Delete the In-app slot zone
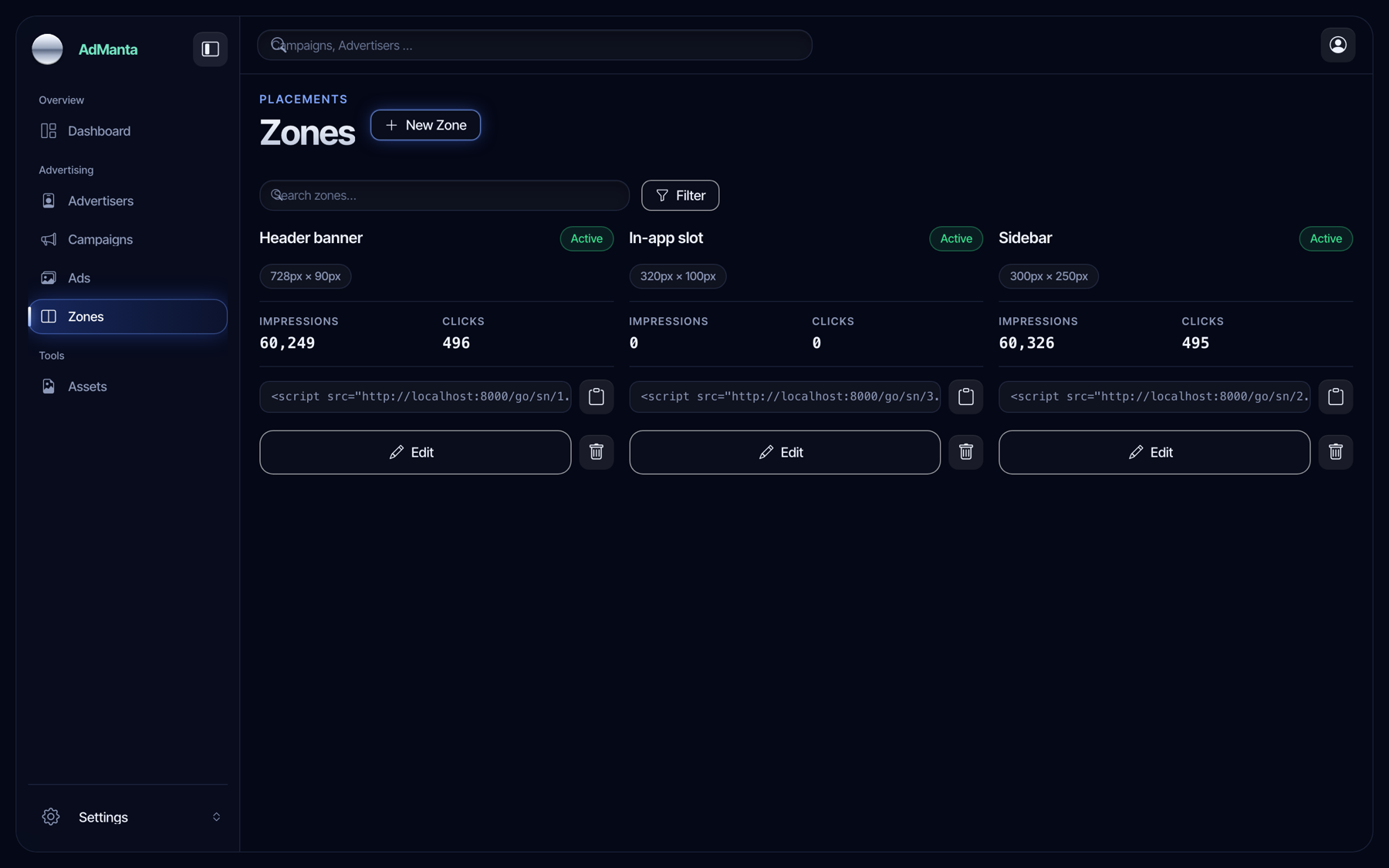The width and height of the screenshot is (1389, 868). [966, 452]
